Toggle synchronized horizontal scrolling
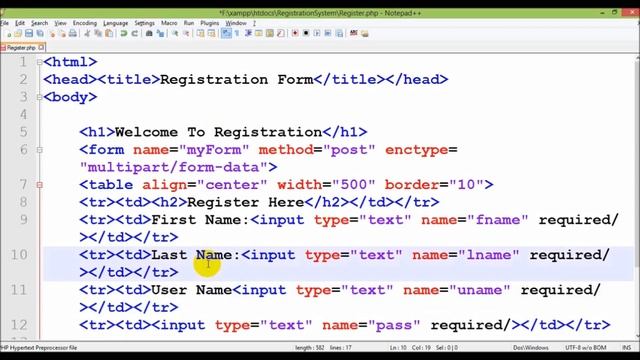Image resolution: width=640 pixels, height=360 pixels. pyautogui.click(x=211, y=33)
